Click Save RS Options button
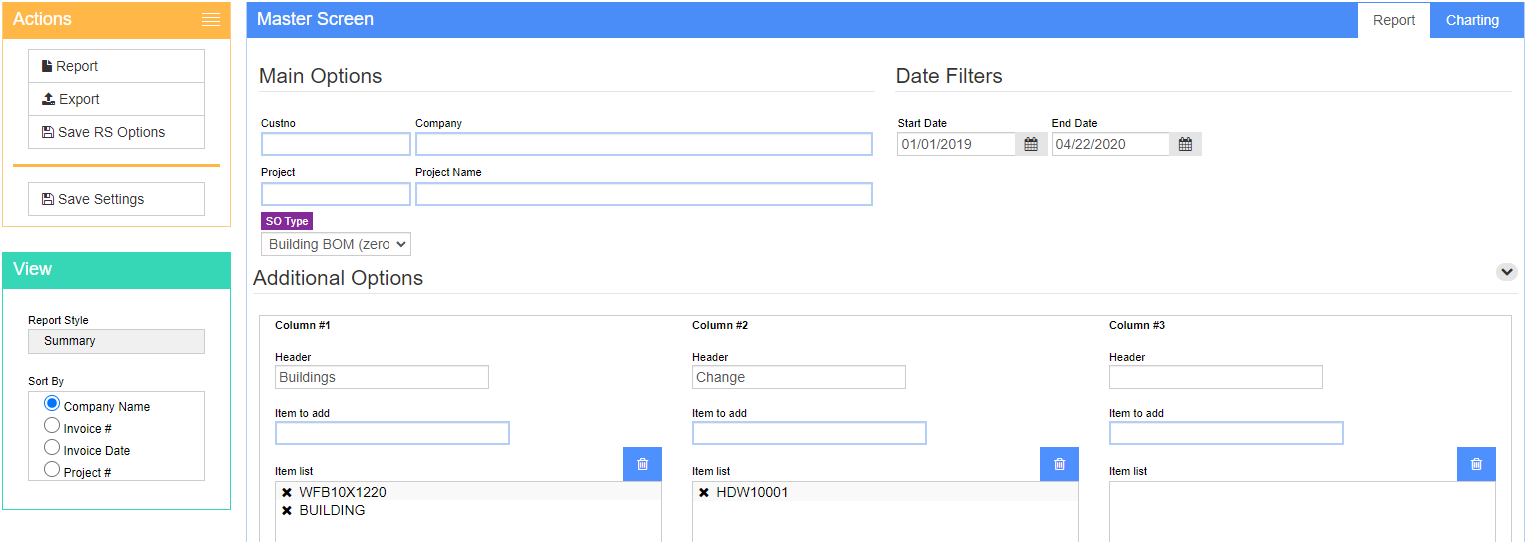 (116, 132)
